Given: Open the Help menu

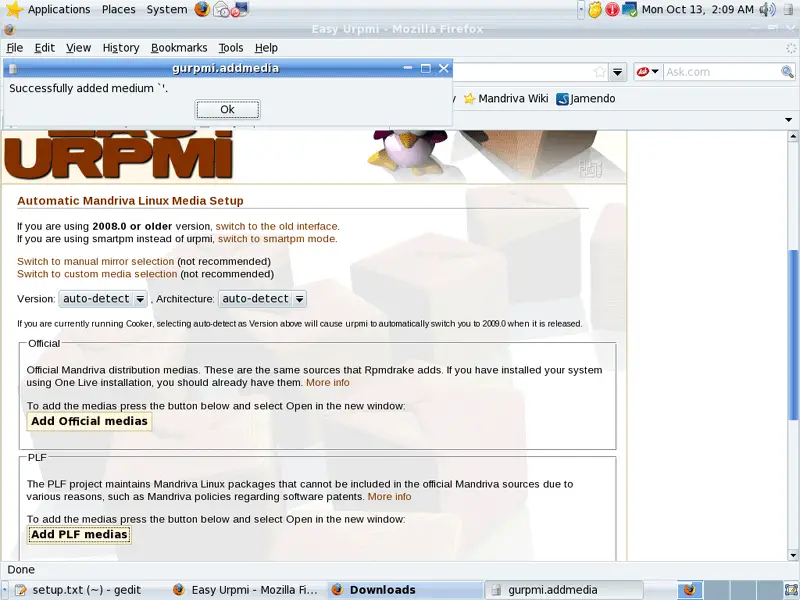Looking at the screenshot, I should (266, 48).
